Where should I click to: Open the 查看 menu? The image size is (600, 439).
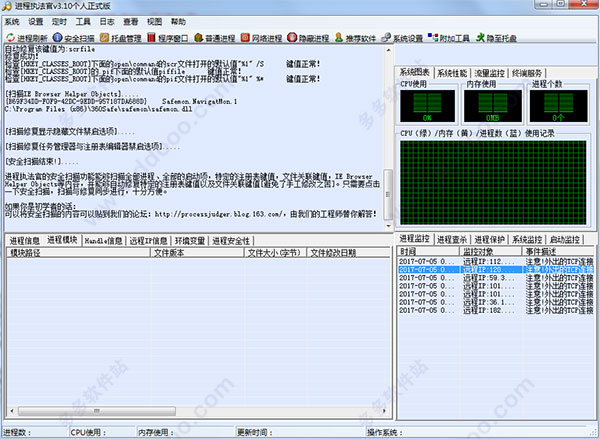[130, 22]
